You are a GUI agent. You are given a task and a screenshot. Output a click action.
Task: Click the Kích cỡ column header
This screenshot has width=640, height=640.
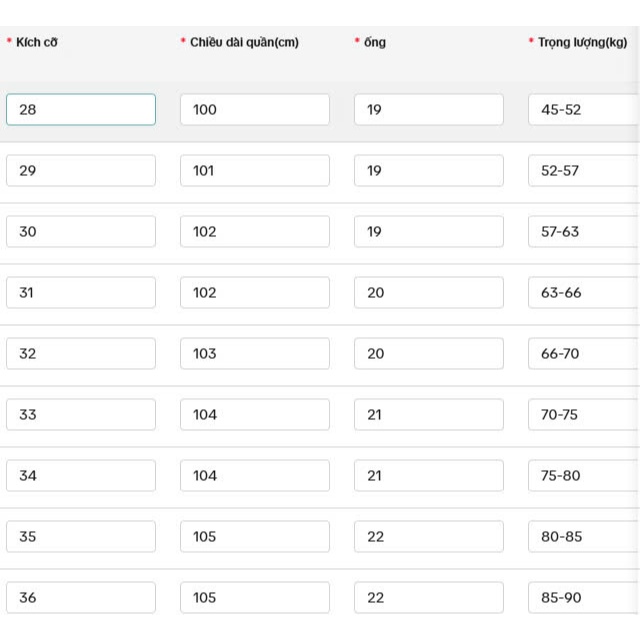(37, 42)
